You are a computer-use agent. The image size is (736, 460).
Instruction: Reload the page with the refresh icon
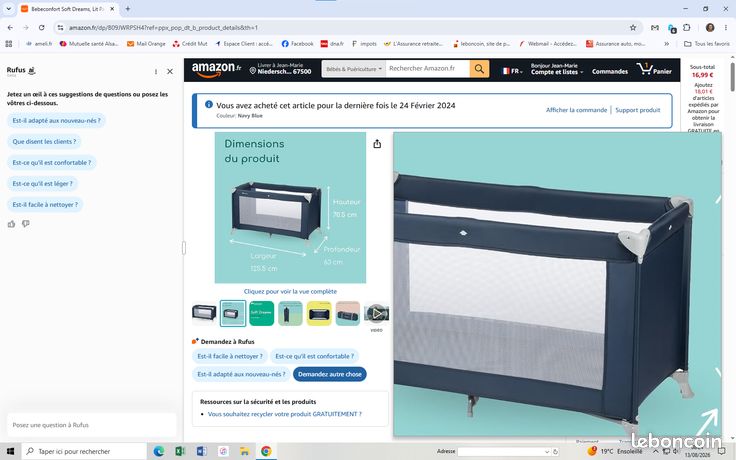pyautogui.click(x=41, y=28)
